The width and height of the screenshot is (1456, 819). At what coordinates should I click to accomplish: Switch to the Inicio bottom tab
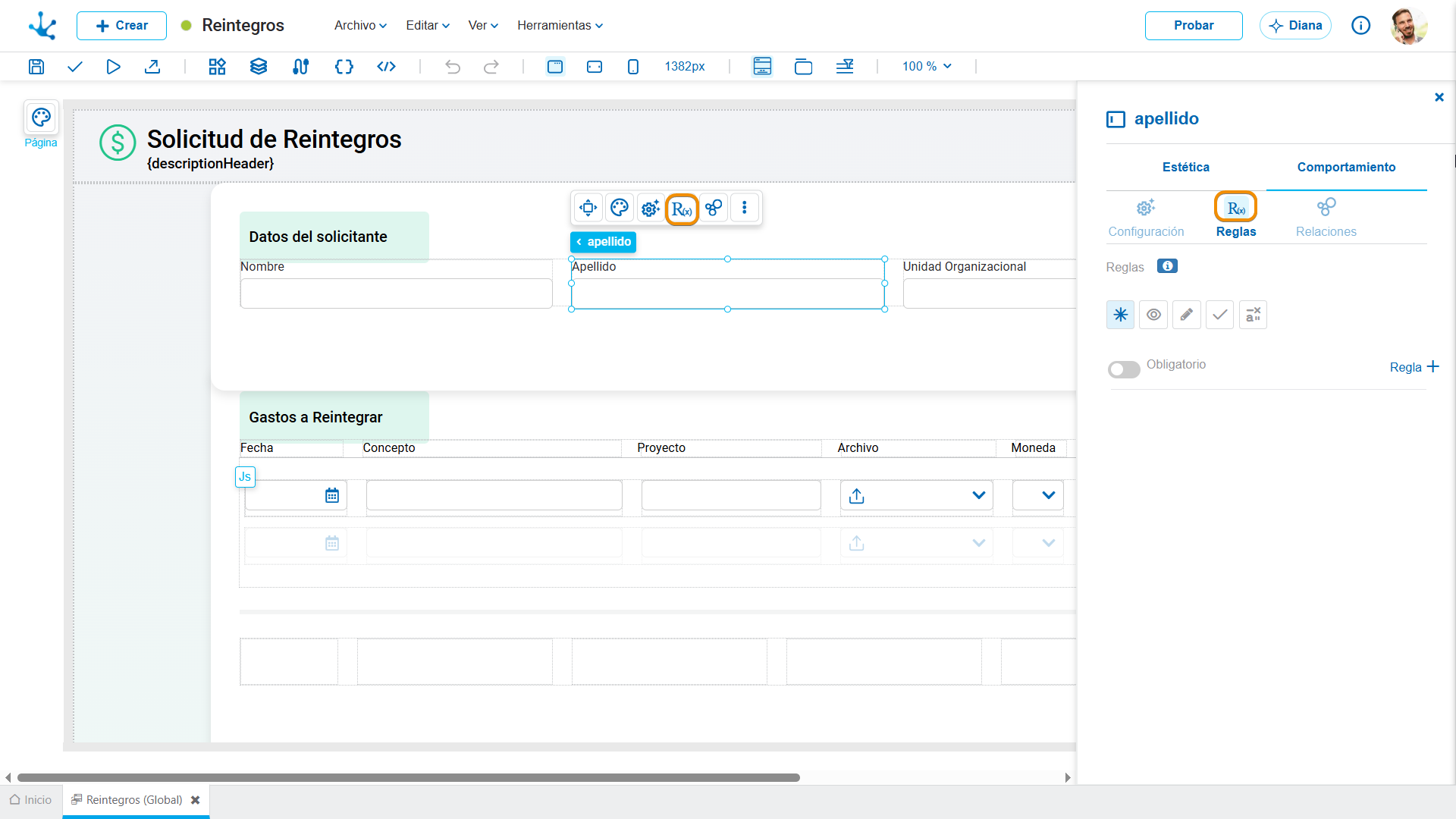[x=31, y=800]
